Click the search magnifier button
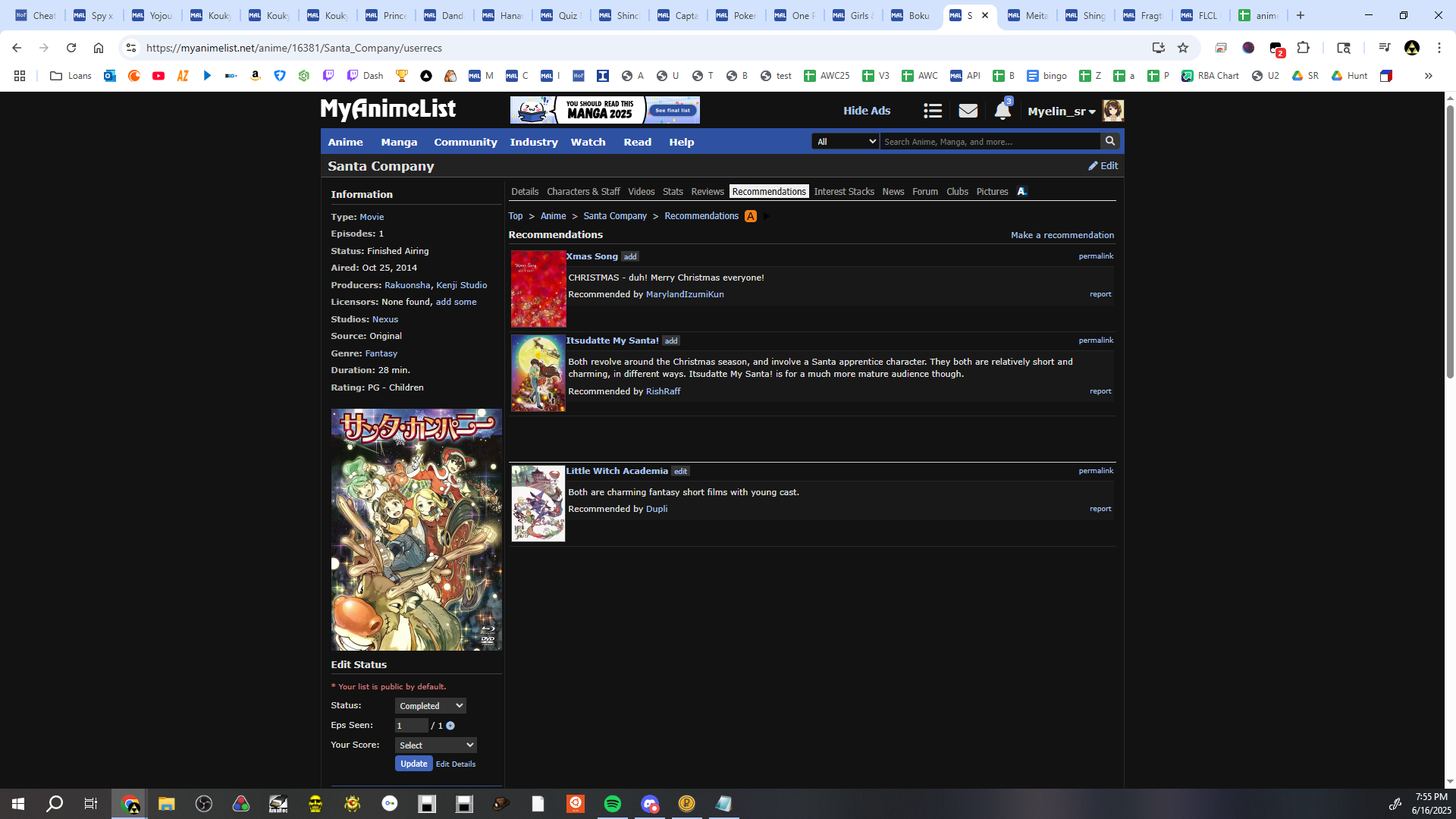 [x=1110, y=141]
